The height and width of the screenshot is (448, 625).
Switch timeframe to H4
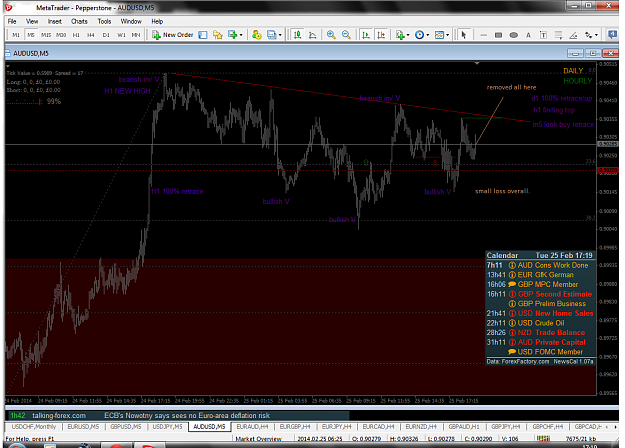[91, 35]
